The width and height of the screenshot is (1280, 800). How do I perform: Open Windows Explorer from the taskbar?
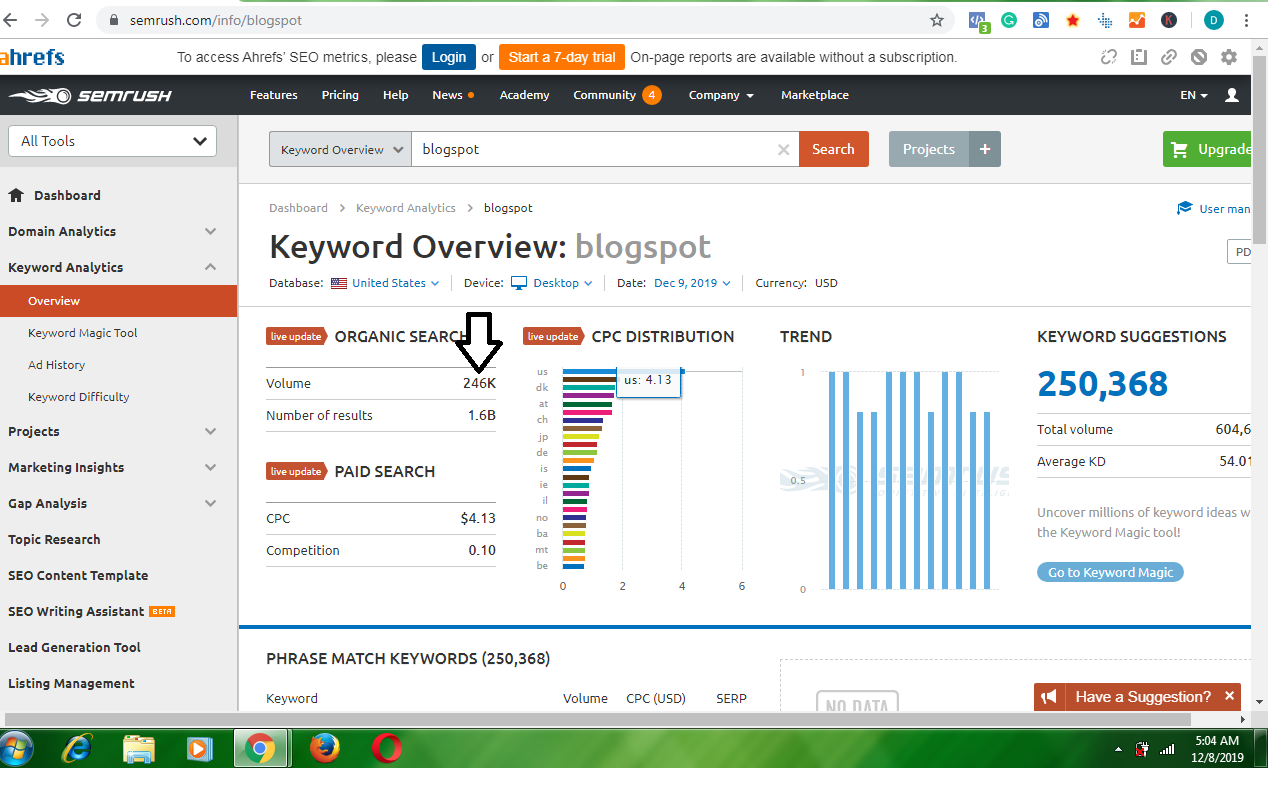tap(139, 748)
